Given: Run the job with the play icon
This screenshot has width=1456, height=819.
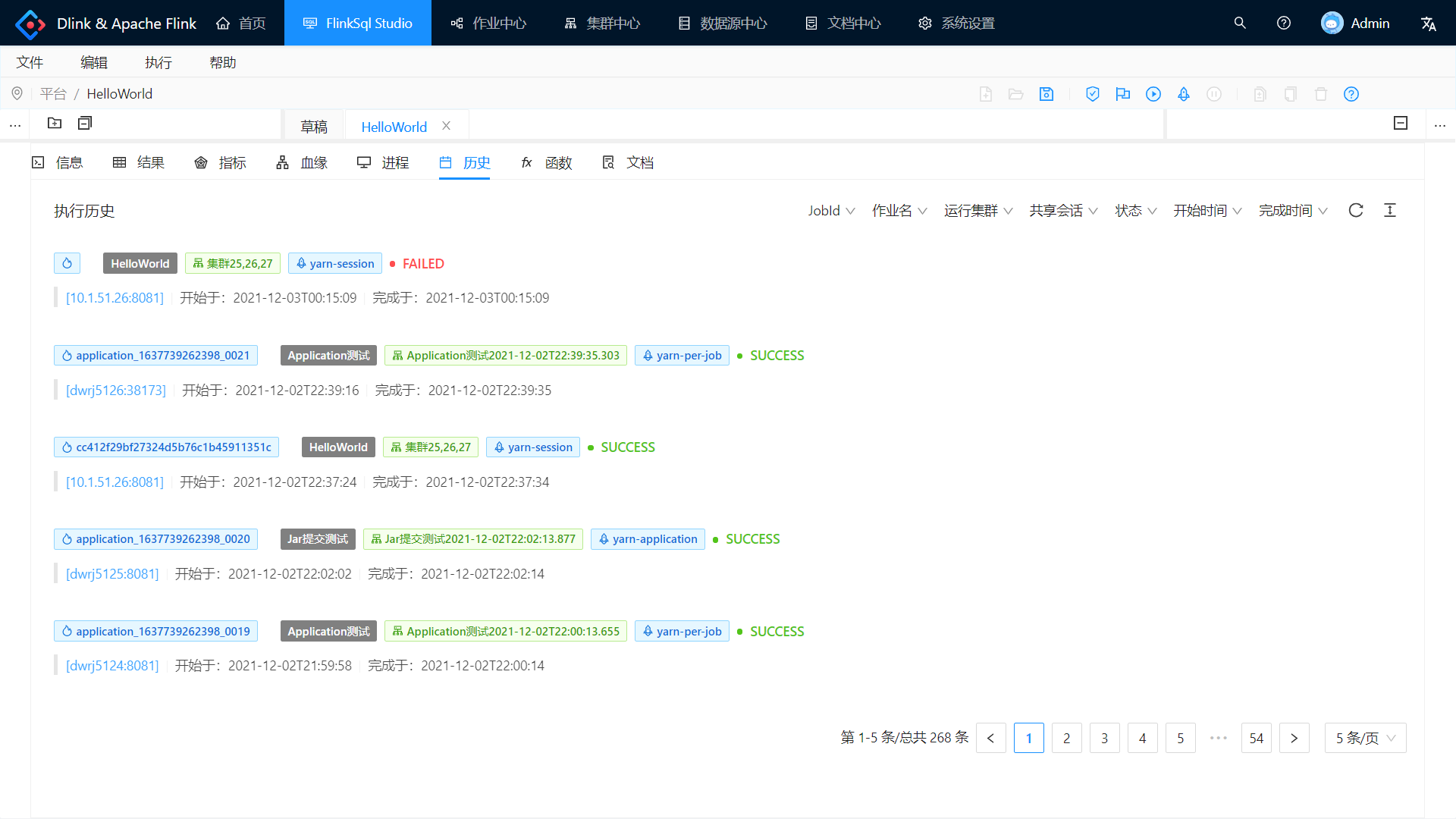Looking at the screenshot, I should [1153, 94].
